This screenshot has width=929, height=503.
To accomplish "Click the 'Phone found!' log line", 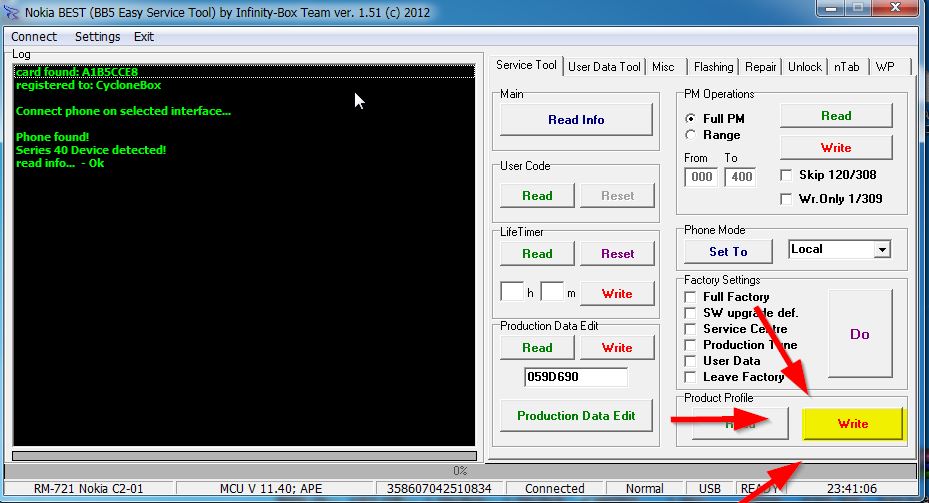I will 52,137.
